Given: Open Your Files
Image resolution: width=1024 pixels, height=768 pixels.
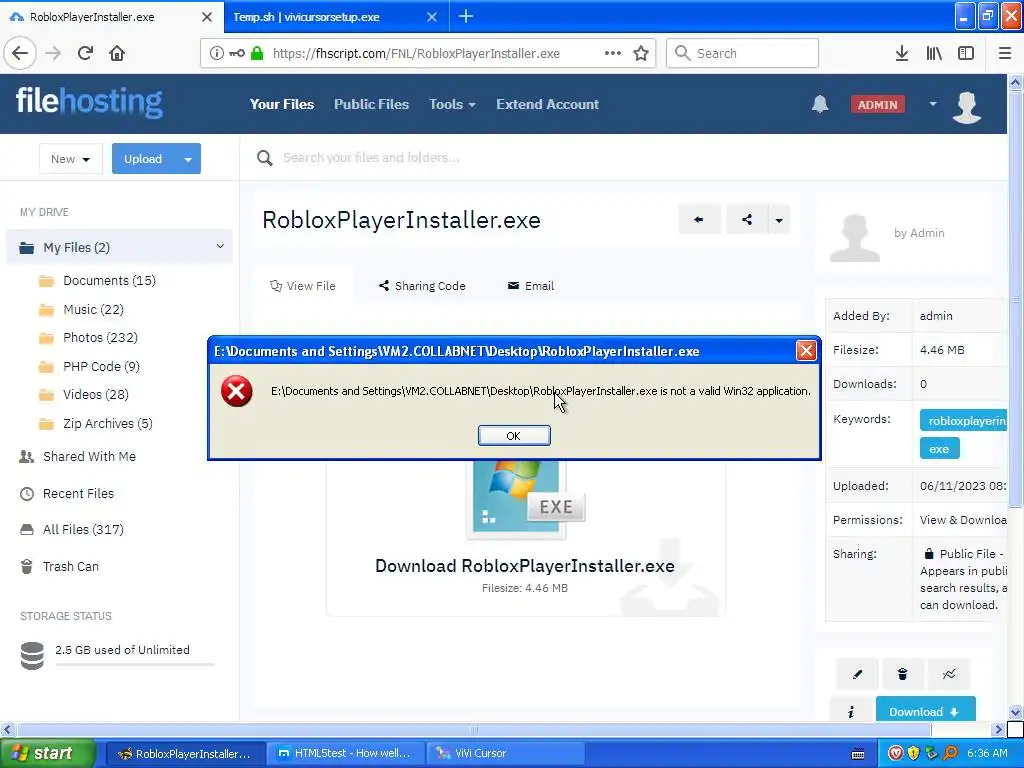Looking at the screenshot, I should pyautogui.click(x=282, y=104).
